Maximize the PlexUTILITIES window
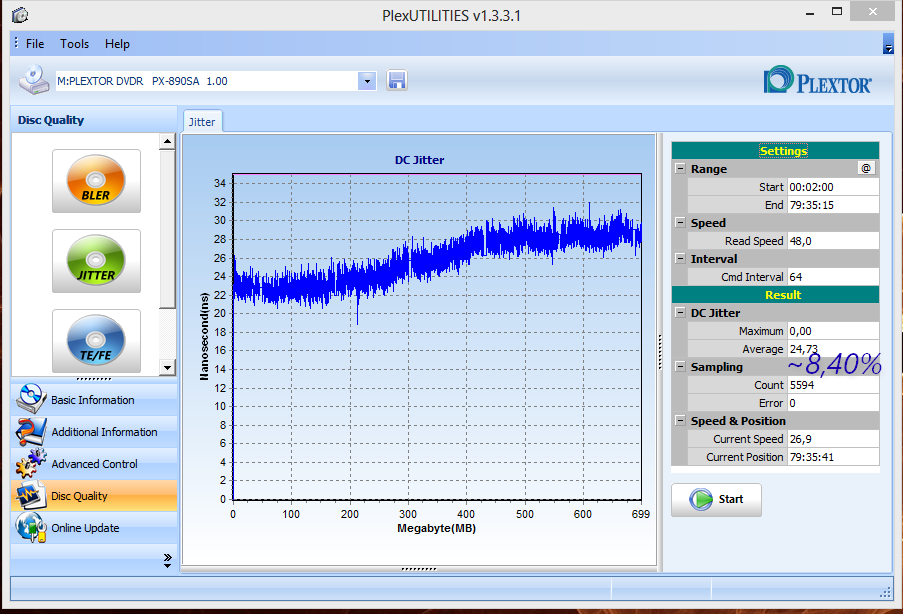This screenshot has width=903, height=614. click(x=837, y=12)
